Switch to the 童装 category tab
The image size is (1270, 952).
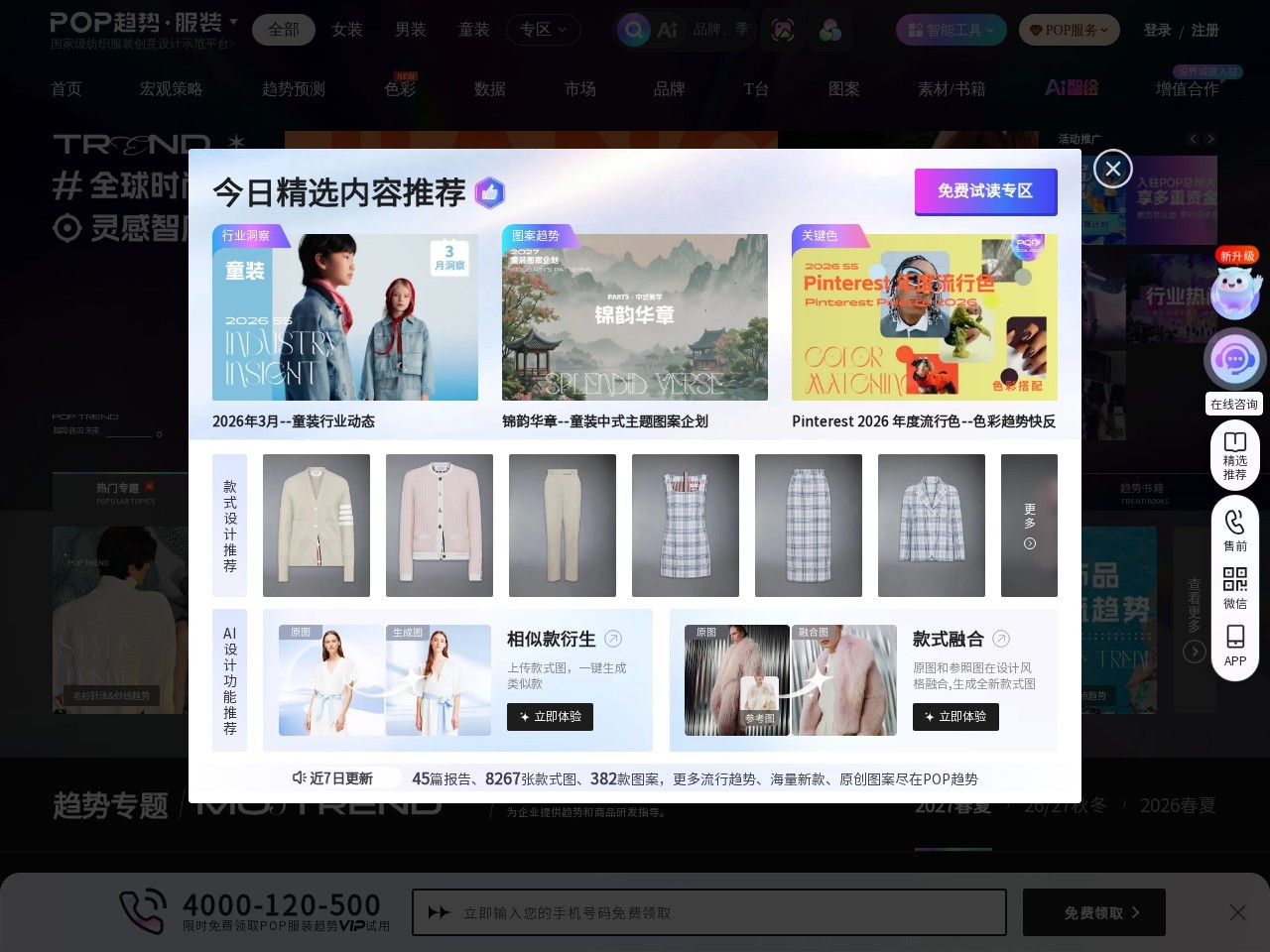coord(473,30)
